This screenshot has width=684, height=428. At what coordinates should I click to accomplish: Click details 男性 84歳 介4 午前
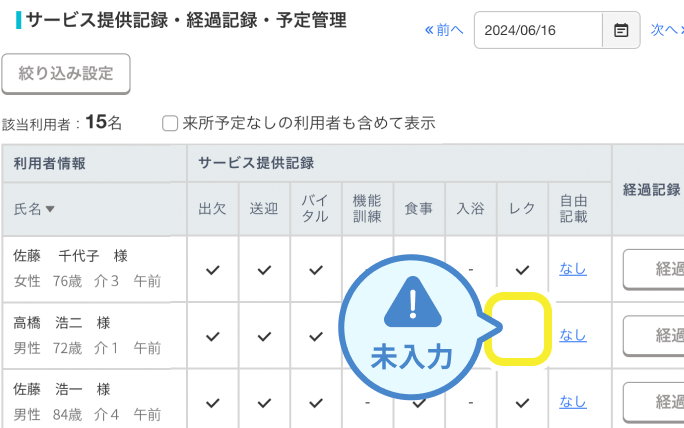point(87,414)
